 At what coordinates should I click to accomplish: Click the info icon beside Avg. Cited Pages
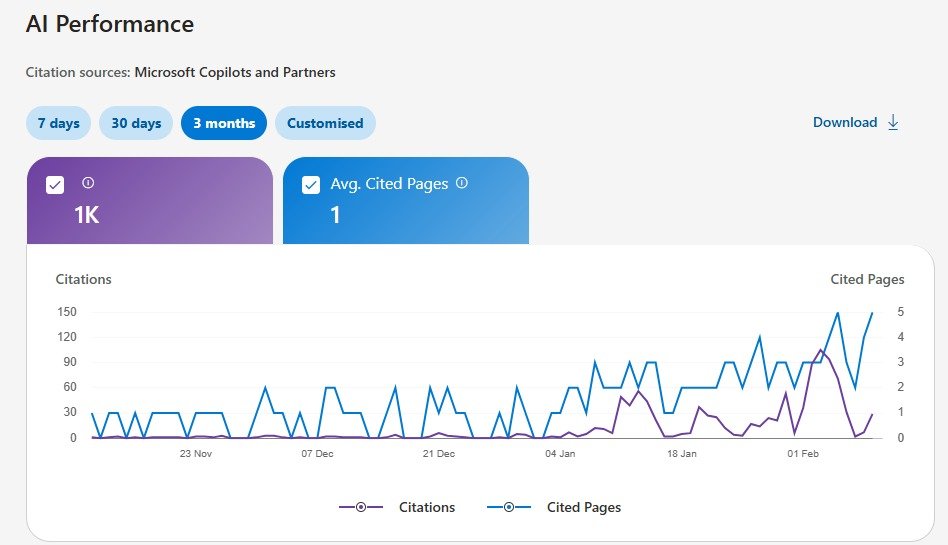[x=462, y=183]
